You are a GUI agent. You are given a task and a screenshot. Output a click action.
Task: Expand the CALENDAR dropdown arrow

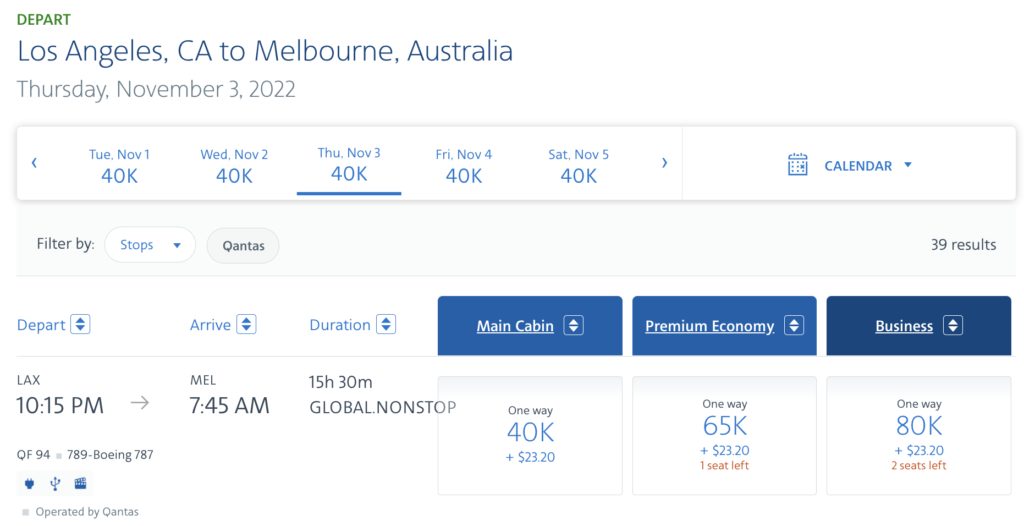coord(908,165)
